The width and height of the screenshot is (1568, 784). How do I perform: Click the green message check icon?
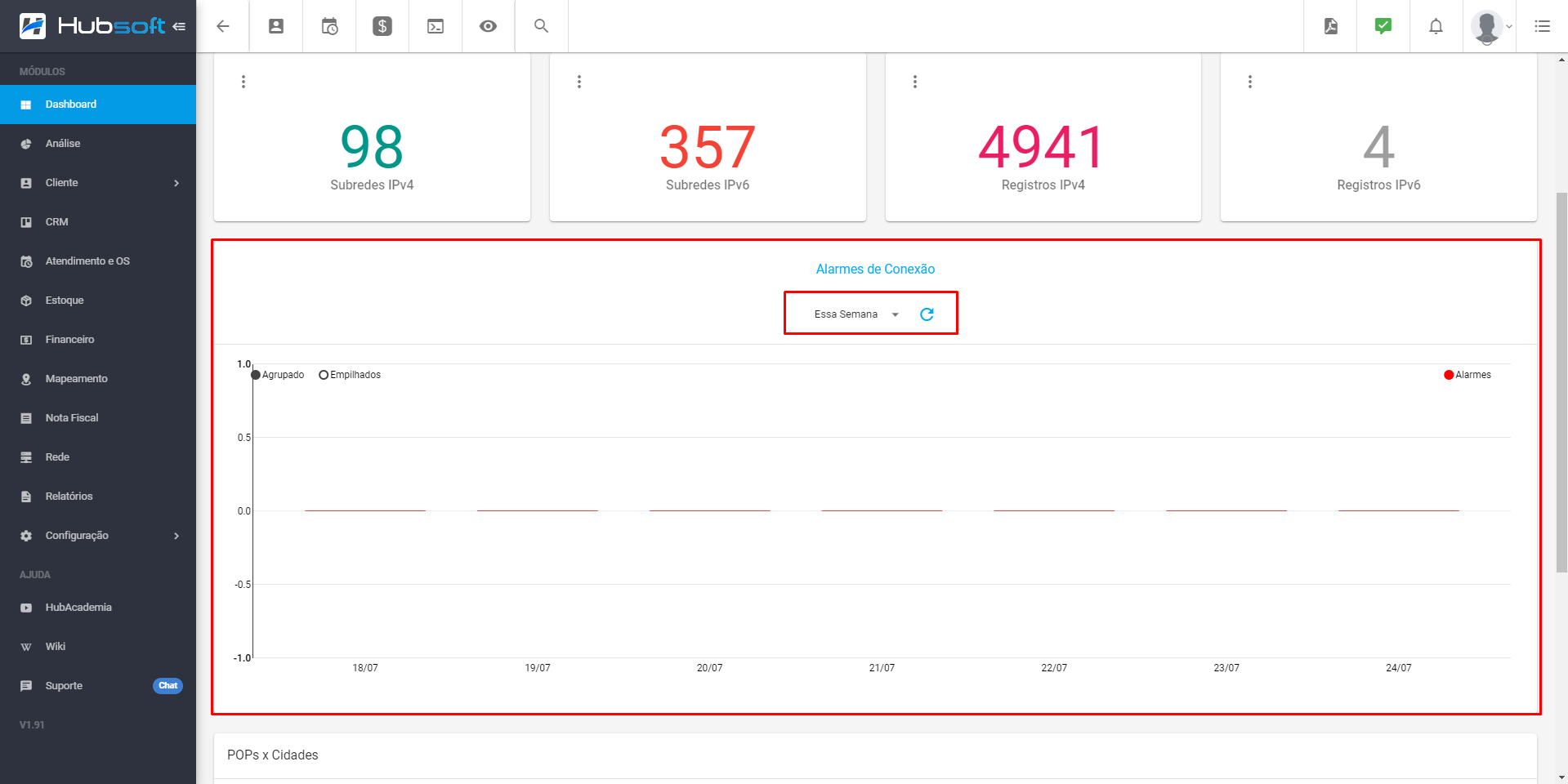coord(1383,26)
